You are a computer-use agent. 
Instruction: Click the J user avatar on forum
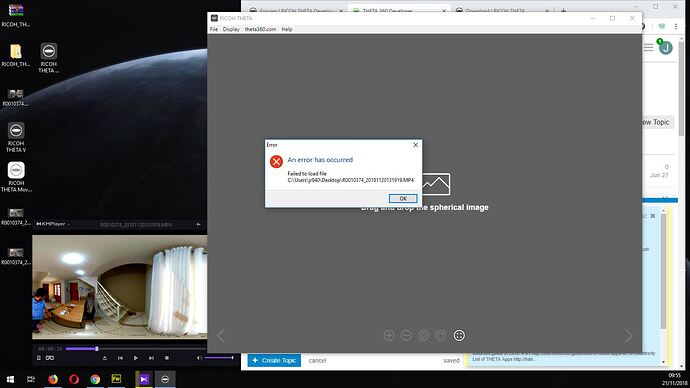[x=666, y=48]
